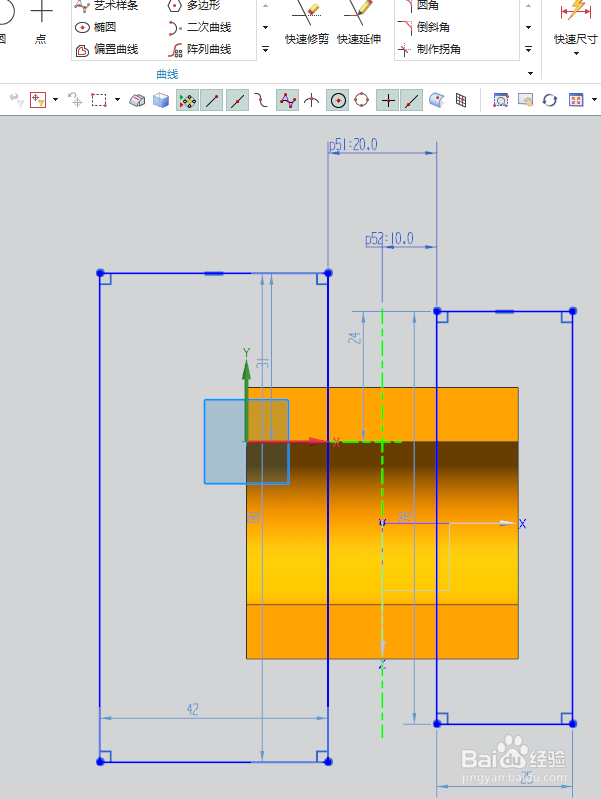This screenshot has height=799, width=601.
Task: Expand edit curve gallery customize arrow
Action: point(529,49)
